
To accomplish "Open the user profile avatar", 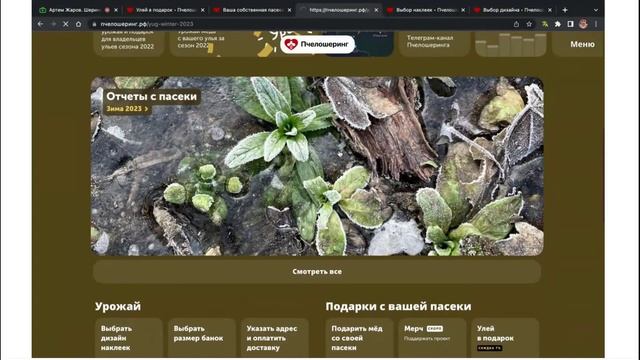I will [583, 24].
